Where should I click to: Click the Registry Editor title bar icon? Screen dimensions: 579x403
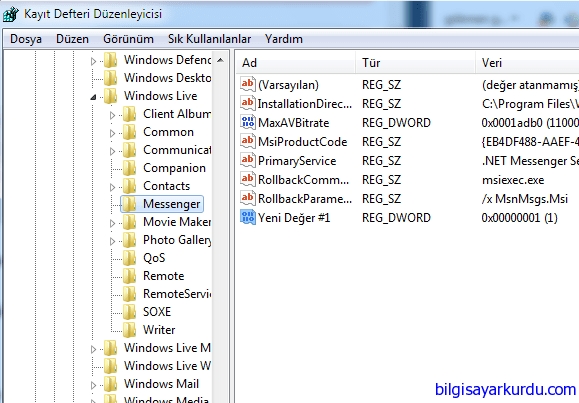point(11,14)
